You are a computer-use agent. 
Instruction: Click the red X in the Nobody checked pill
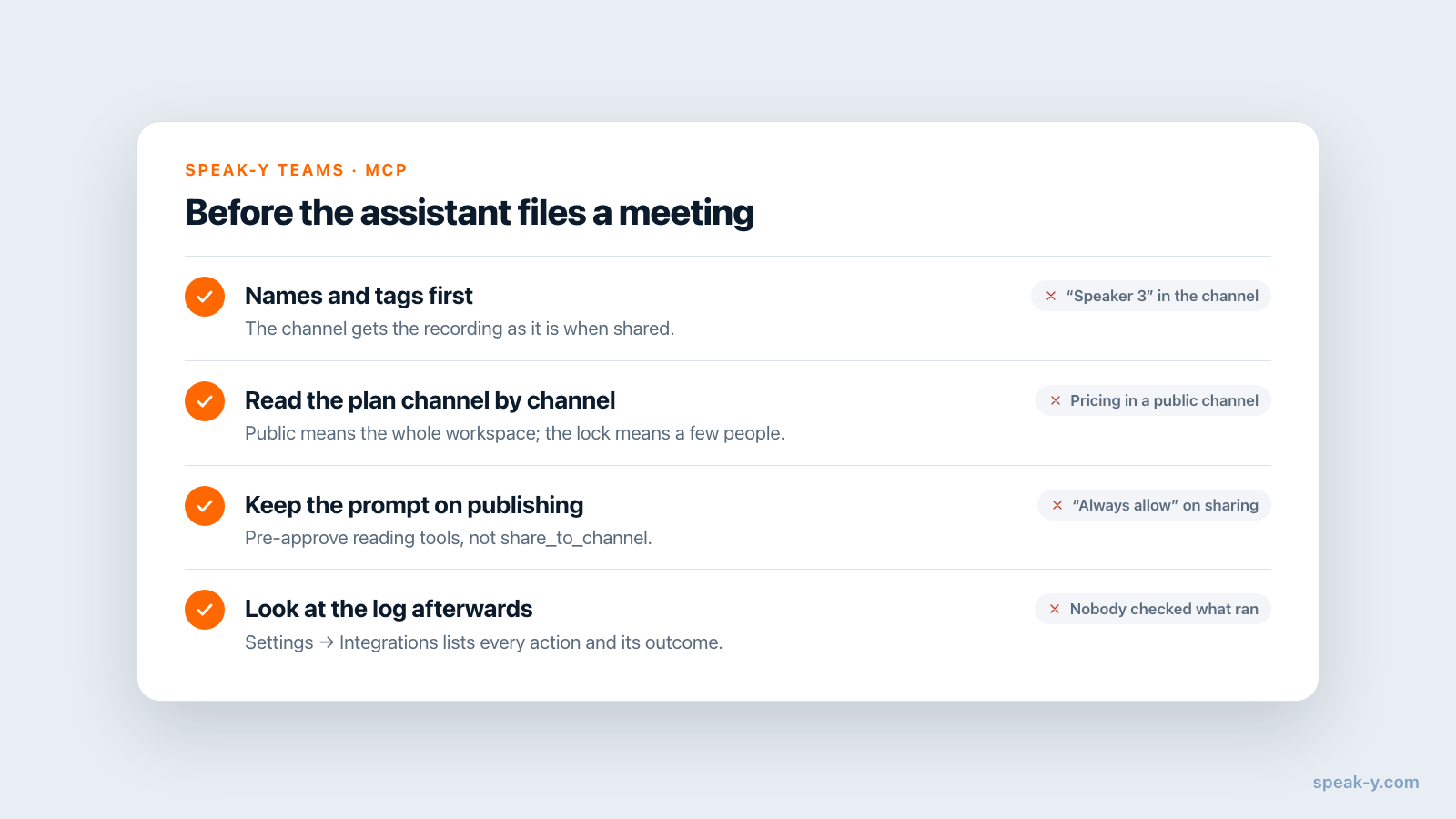(1055, 609)
